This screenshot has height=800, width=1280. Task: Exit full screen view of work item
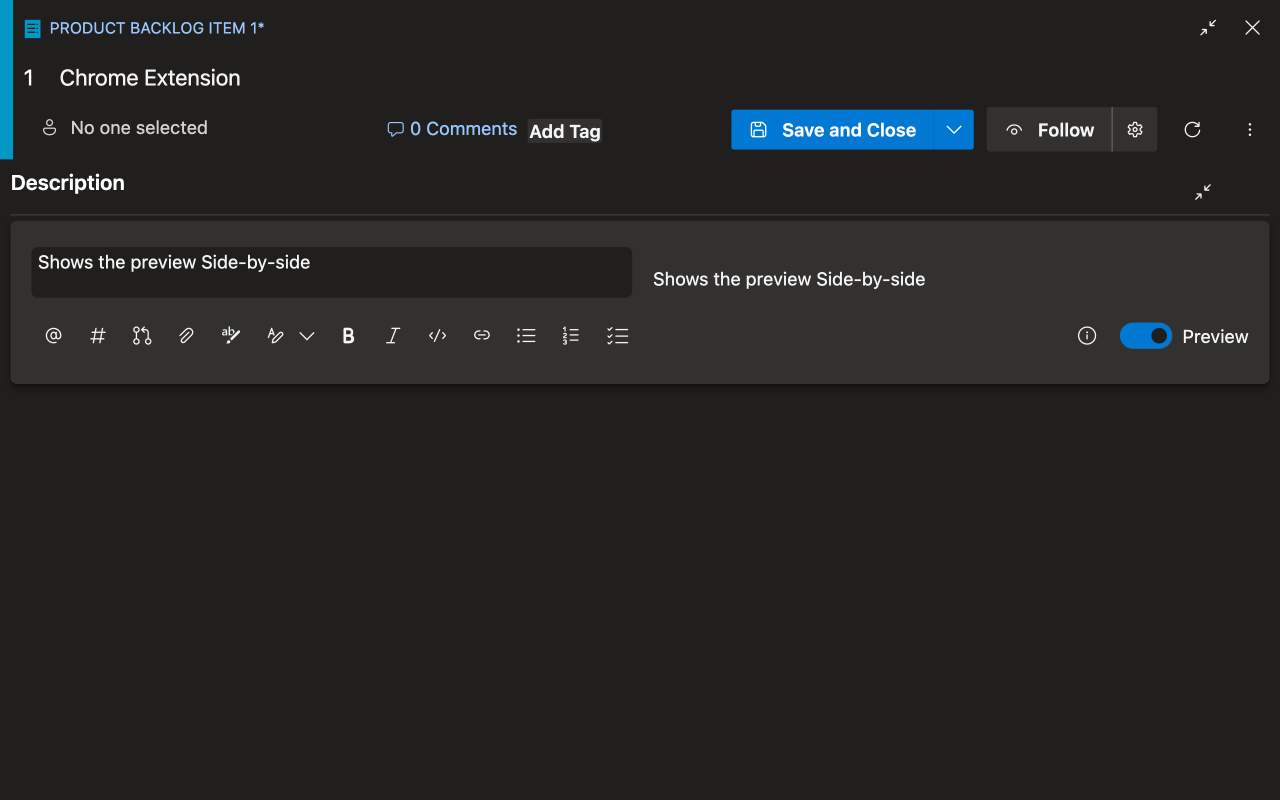click(x=1208, y=28)
